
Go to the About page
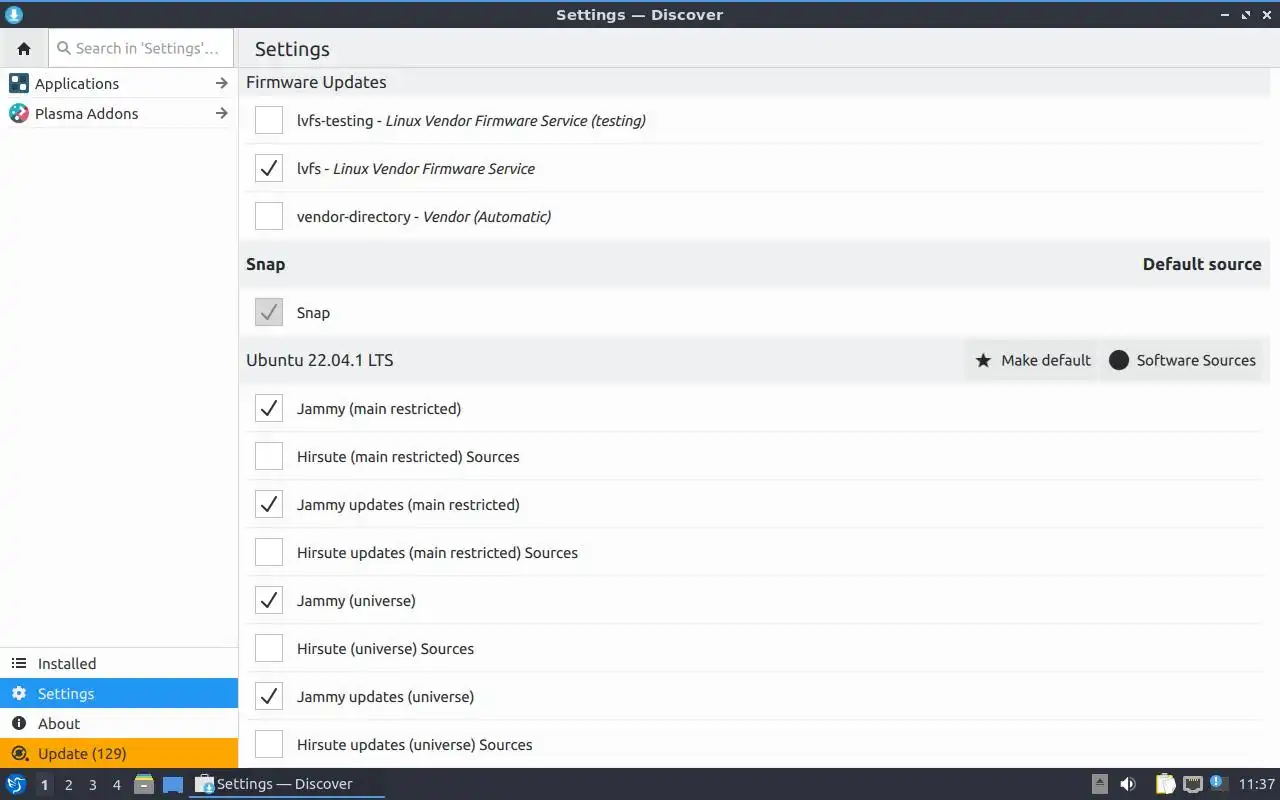click(x=59, y=723)
